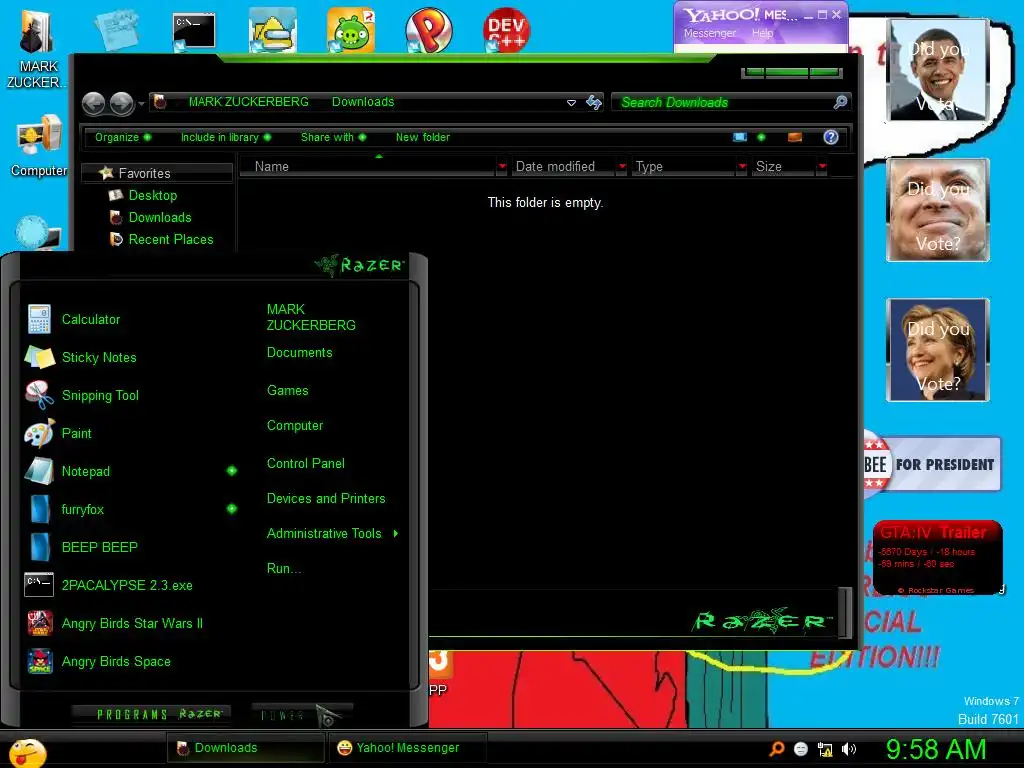The width and height of the screenshot is (1024, 768).
Task: Open the command prompt desktop shortcut
Action: point(194,31)
